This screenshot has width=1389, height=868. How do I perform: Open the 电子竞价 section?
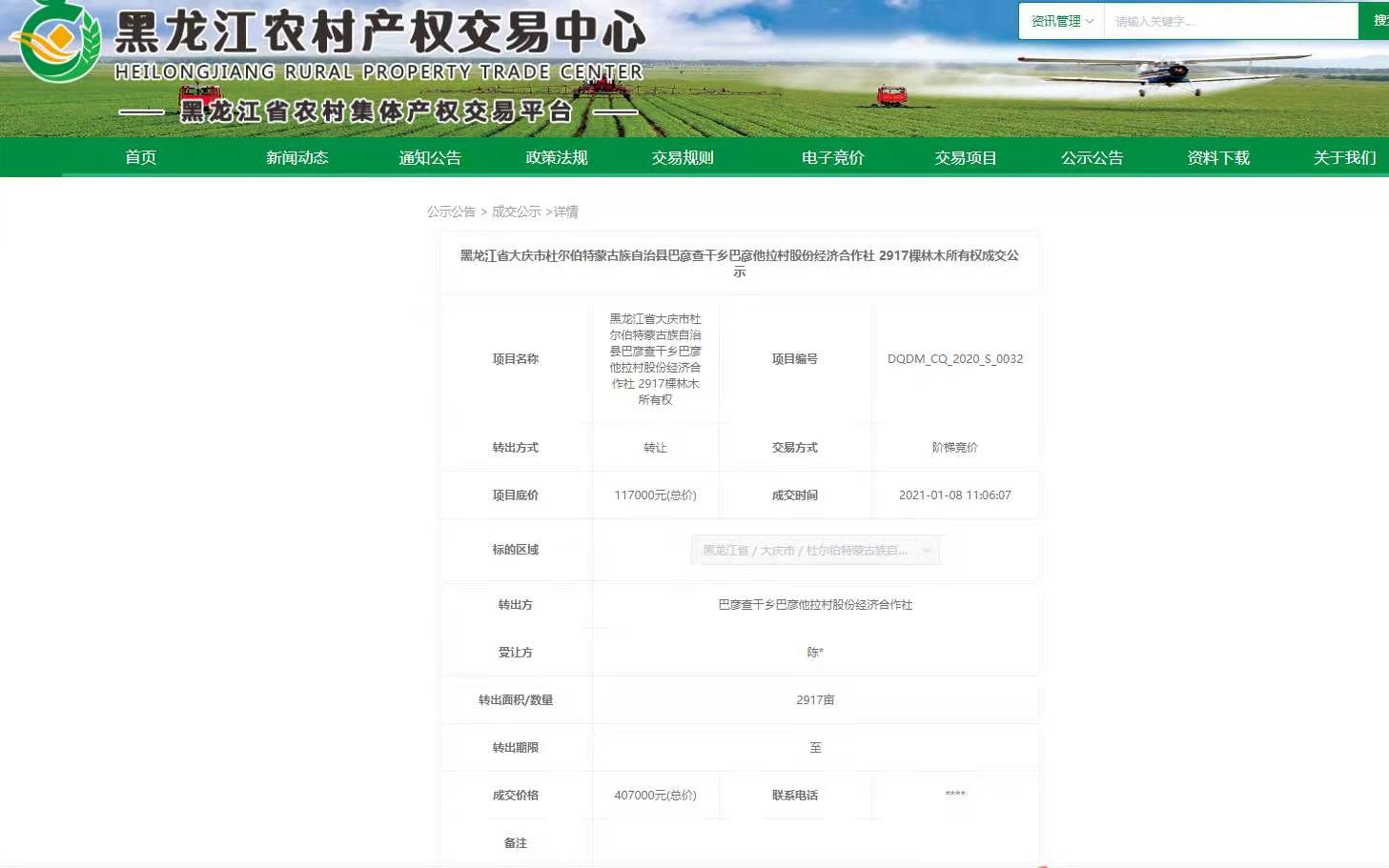point(833,157)
